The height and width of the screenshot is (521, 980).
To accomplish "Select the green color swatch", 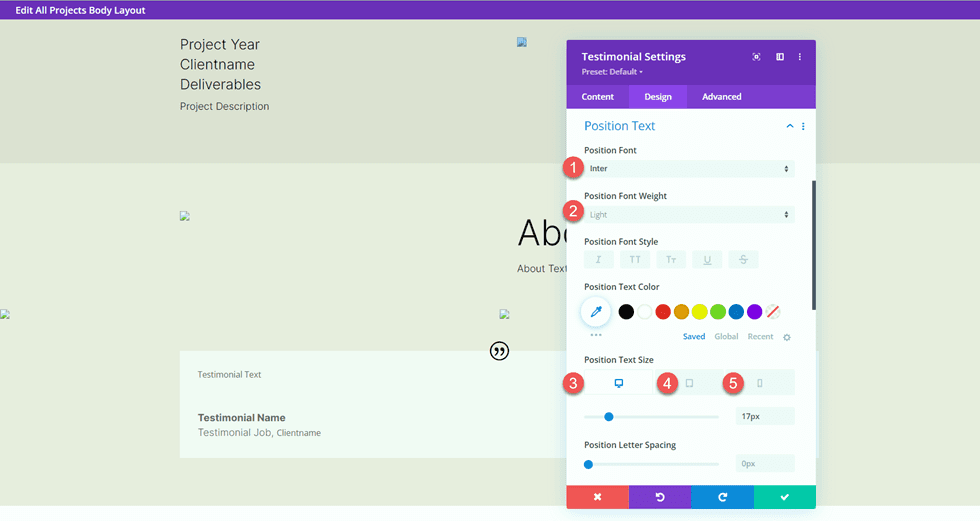I will [x=718, y=312].
